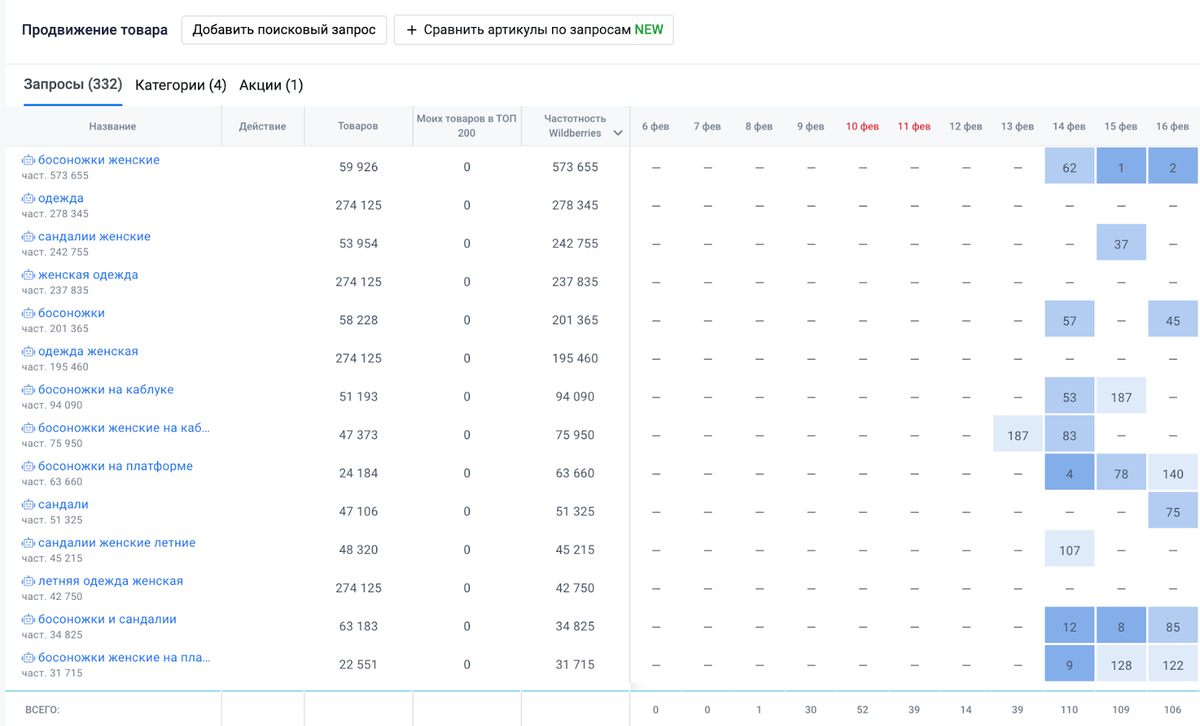Click the '10 фев' date column header
The width and height of the screenshot is (1200, 726).
(x=862, y=126)
